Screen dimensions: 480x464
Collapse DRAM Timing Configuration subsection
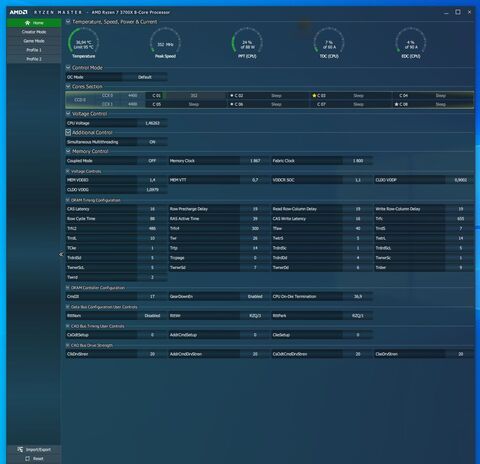click(68, 200)
